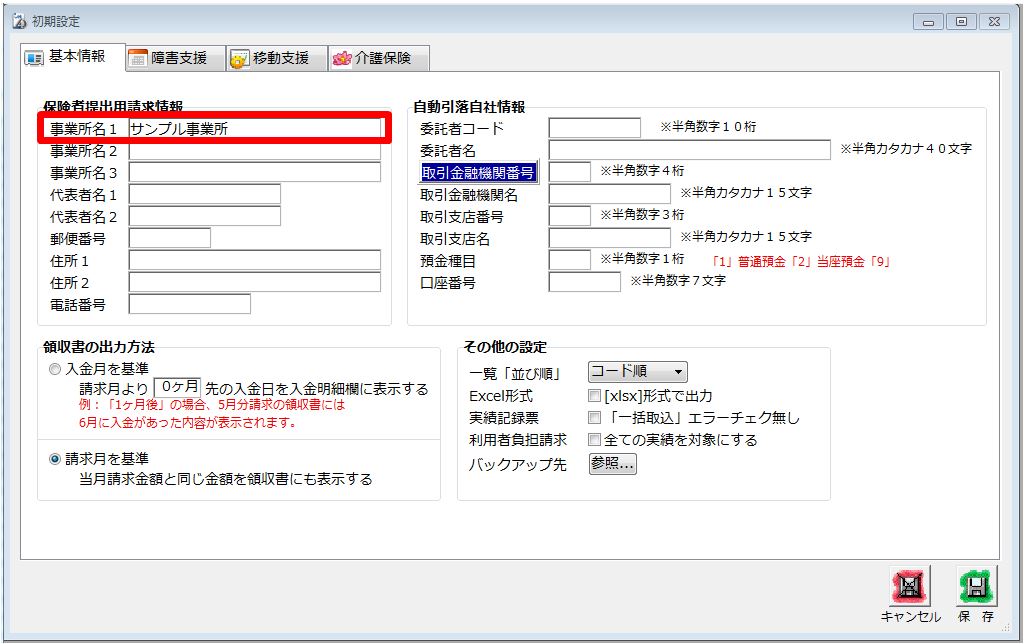Click the 事業所名1 input field
The image size is (1025, 644).
point(254,128)
